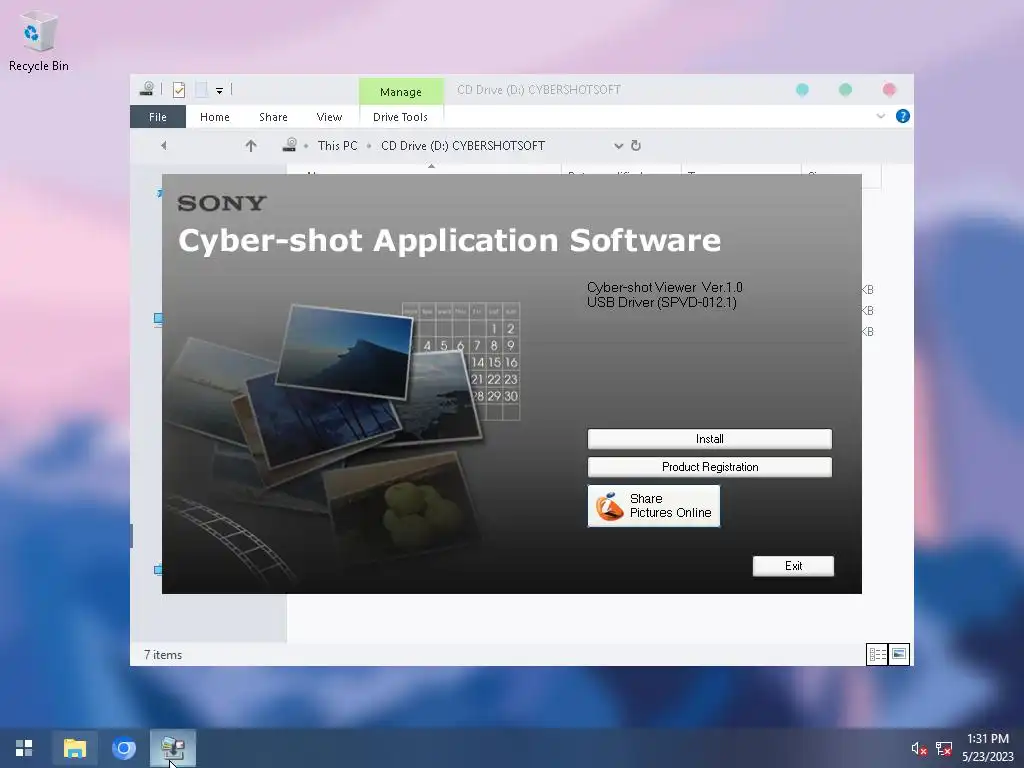Screen dimensions: 1024x768
Task: Open File Explorer from the taskbar
Action: tap(74, 748)
